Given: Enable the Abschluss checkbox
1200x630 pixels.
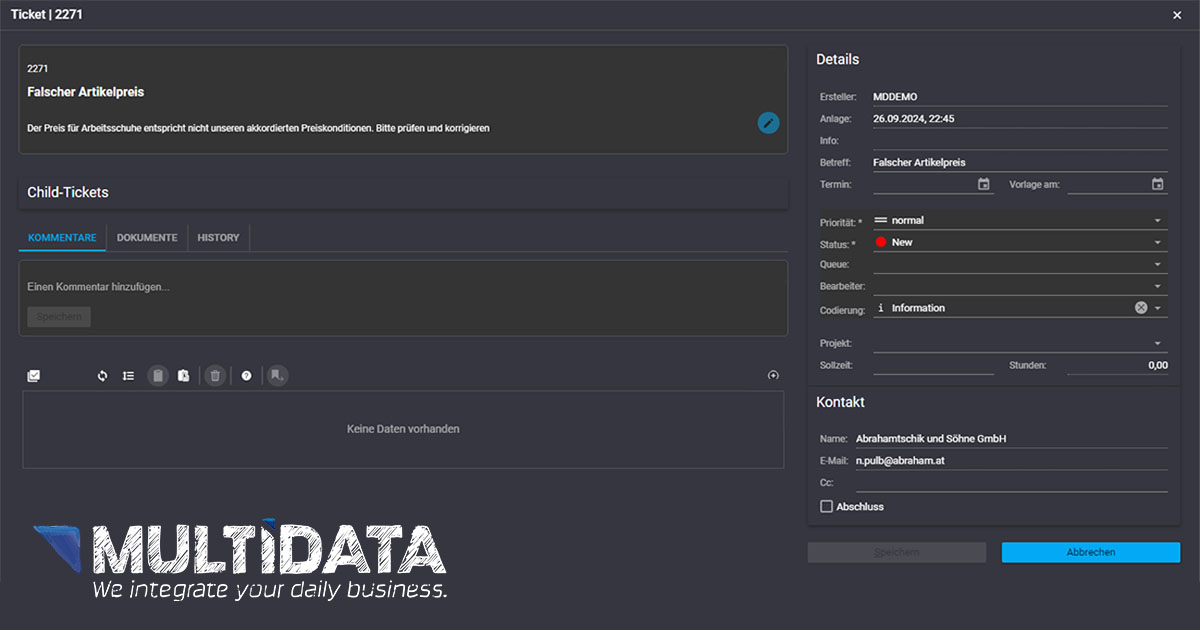Looking at the screenshot, I should click(826, 507).
